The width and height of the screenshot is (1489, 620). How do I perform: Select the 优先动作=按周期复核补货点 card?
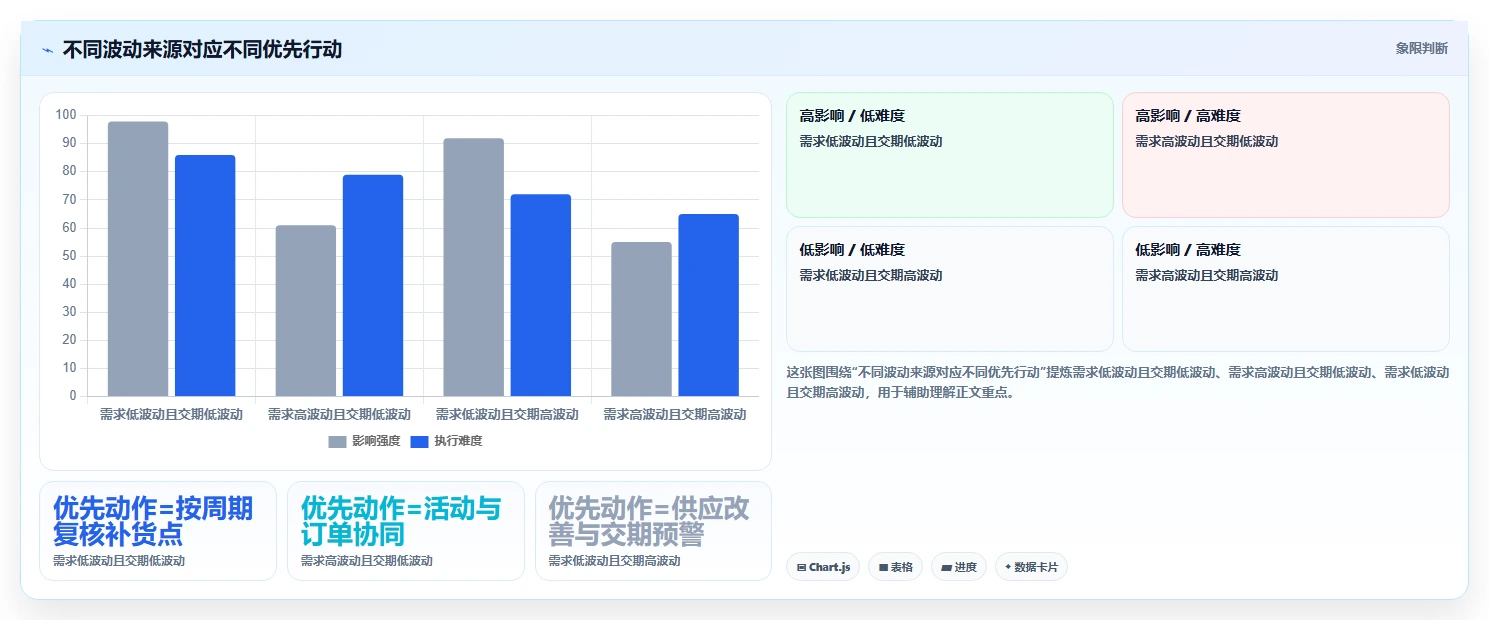158,531
